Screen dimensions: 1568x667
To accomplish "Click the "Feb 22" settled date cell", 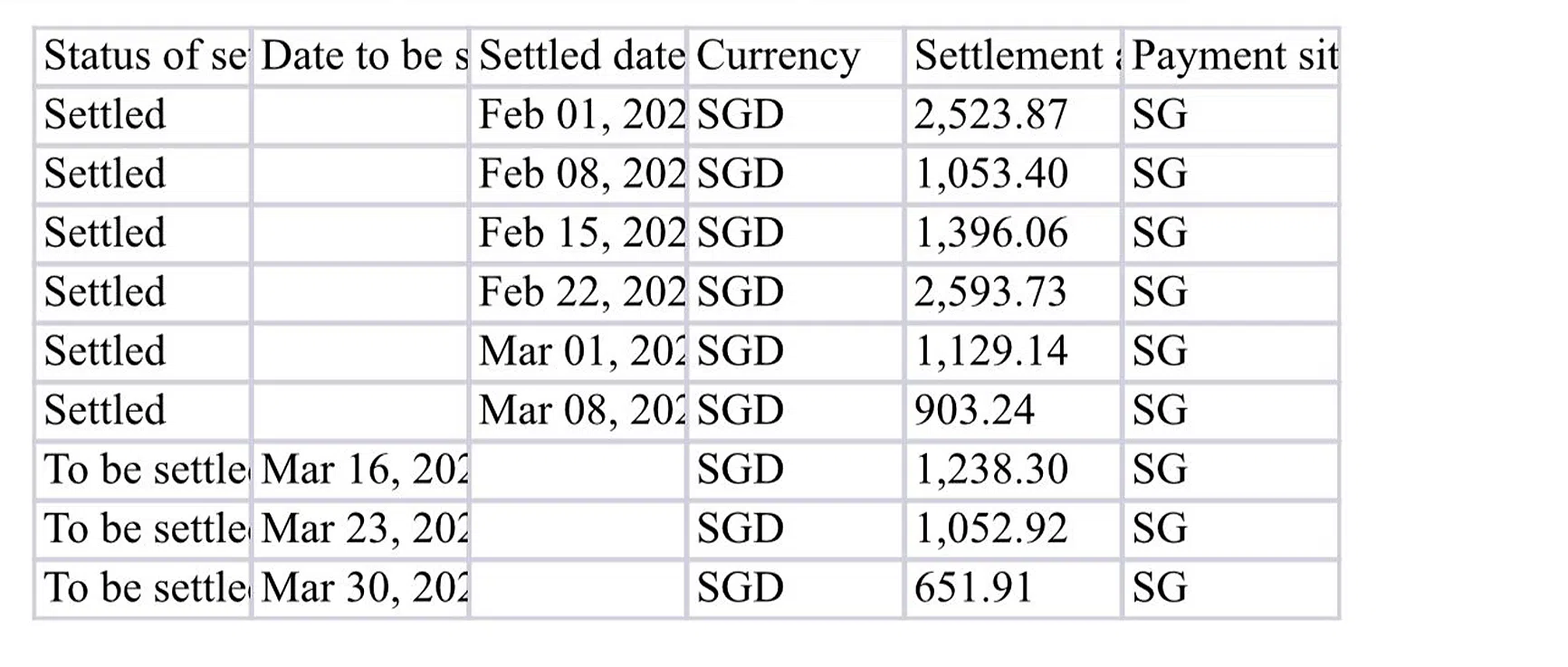I will pyautogui.click(x=579, y=292).
